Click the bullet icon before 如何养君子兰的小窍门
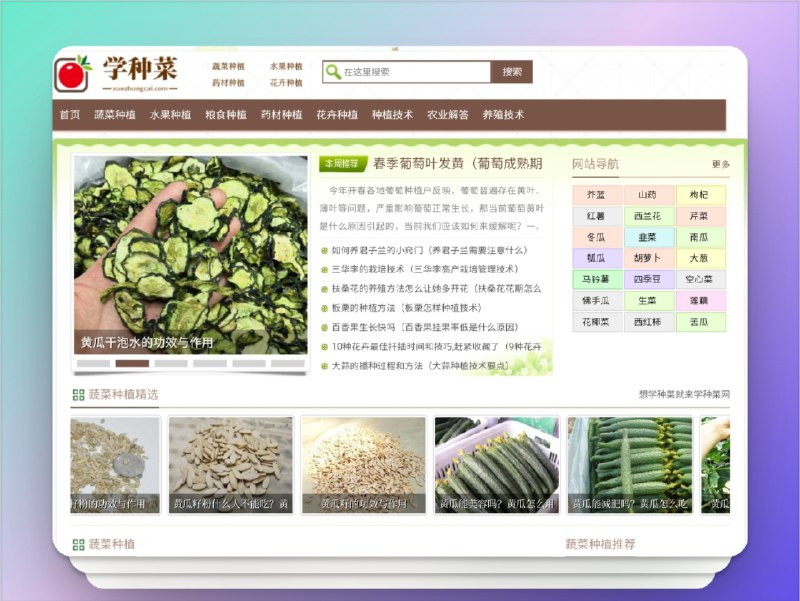 pos(324,247)
